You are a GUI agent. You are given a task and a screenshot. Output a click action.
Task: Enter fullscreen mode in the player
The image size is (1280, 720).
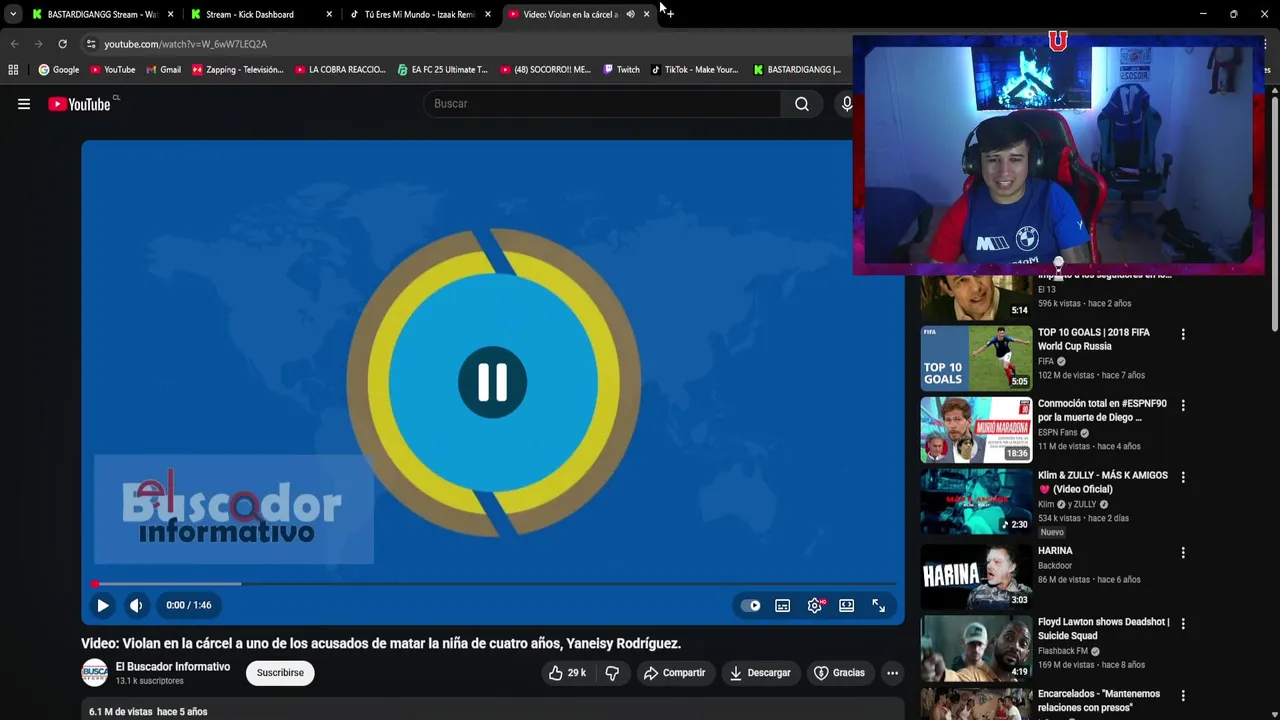tap(879, 605)
